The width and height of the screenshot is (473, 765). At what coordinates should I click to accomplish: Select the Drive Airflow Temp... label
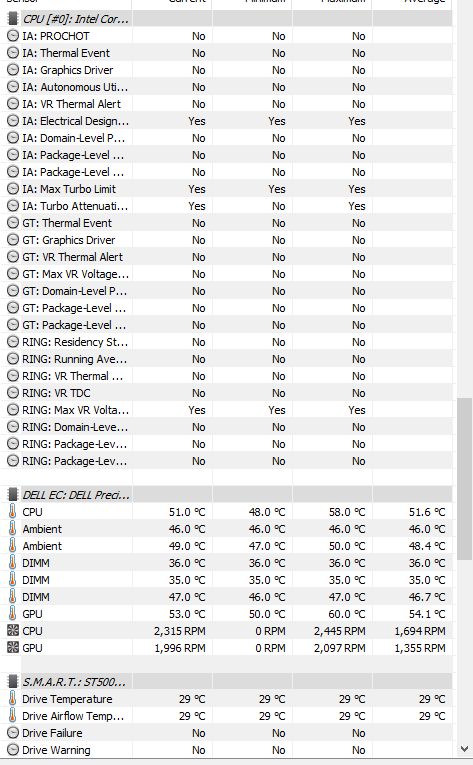click(73, 716)
